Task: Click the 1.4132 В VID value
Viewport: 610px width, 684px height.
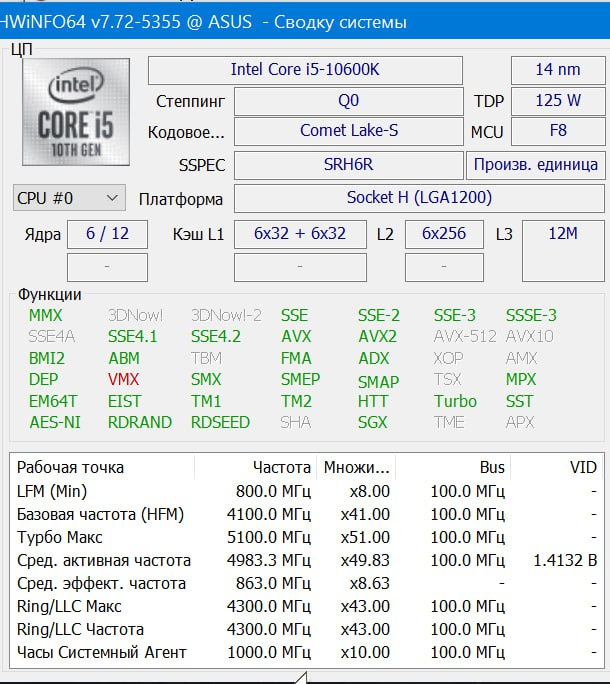Action: click(565, 561)
